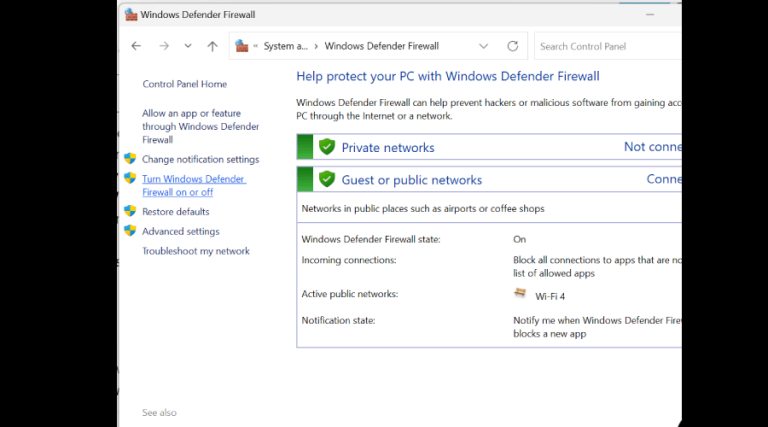Open Troubleshoot my network link

(196, 251)
